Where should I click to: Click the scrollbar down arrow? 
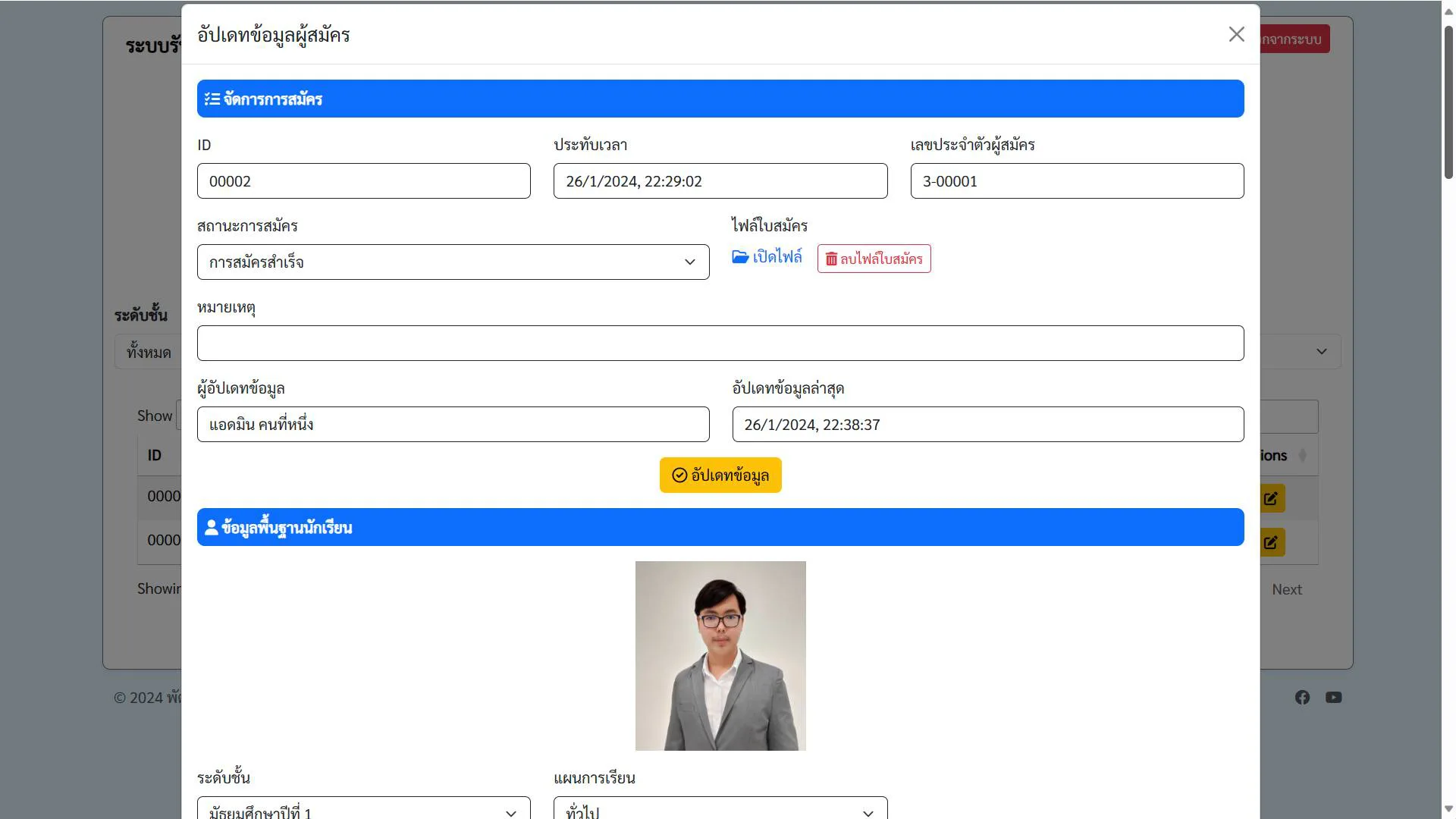click(x=1448, y=809)
